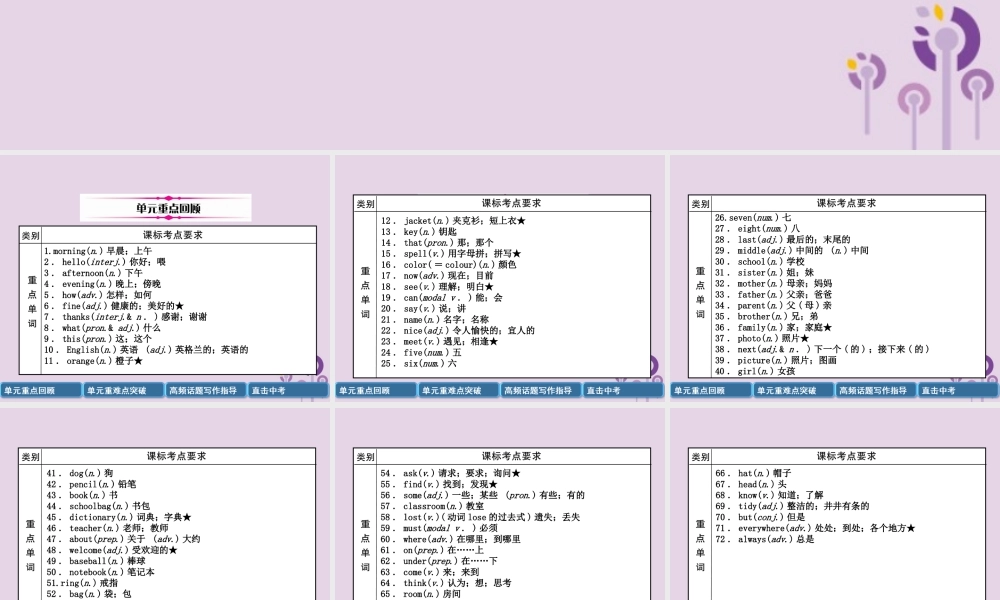
Task: Open the slide thumbnail listing words 41 to 52
Action: [165, 504]
